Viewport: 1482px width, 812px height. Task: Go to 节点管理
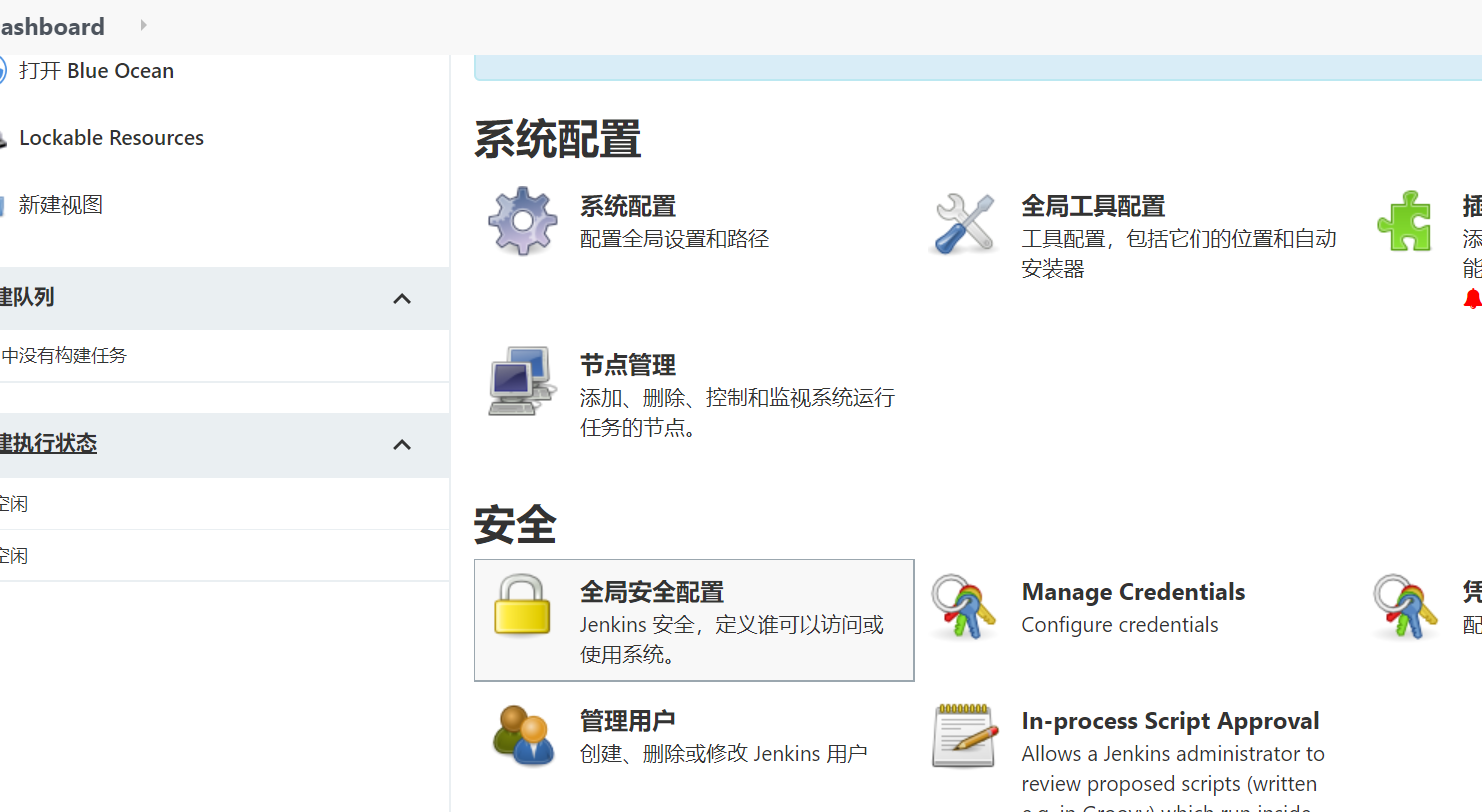tap(628, 365)
